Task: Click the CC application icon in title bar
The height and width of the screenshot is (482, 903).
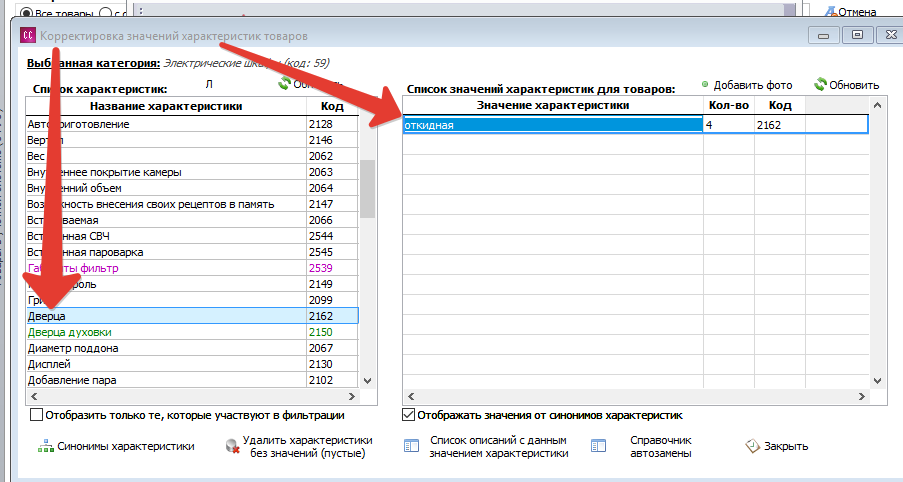Action: pos(28,36)
